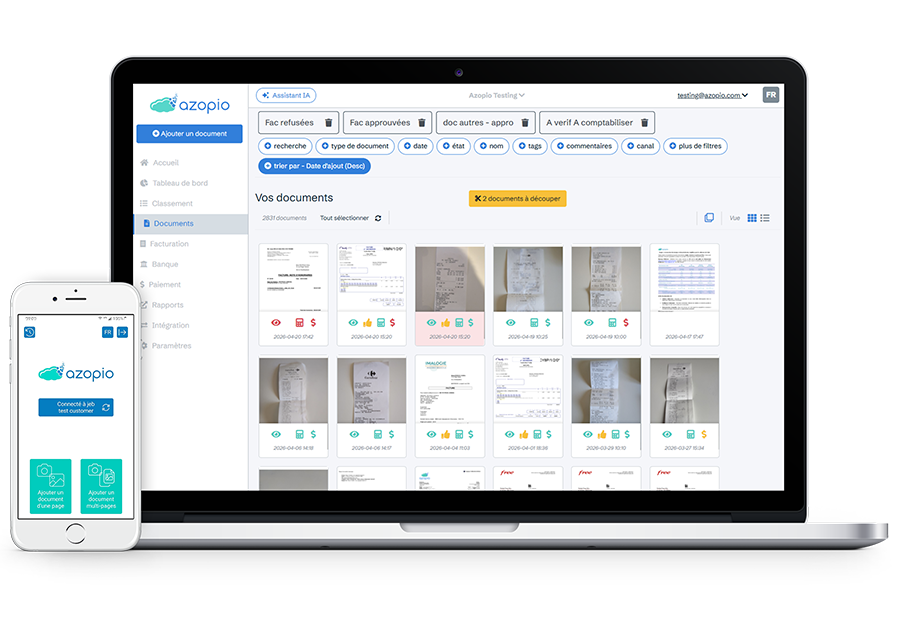Click the Ajouter un document button
900x620 pixels.
pyautogui.click(x=188, y=133)
